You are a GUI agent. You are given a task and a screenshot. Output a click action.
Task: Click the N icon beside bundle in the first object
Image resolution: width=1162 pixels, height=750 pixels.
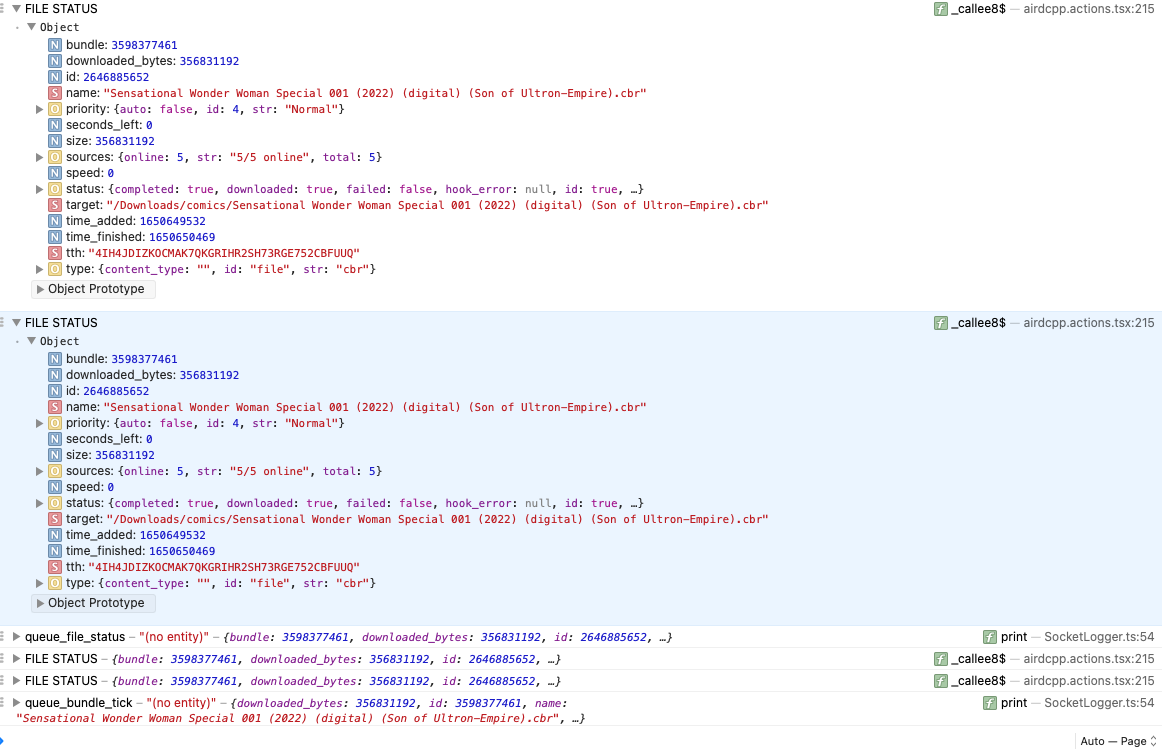pos(56,45)
